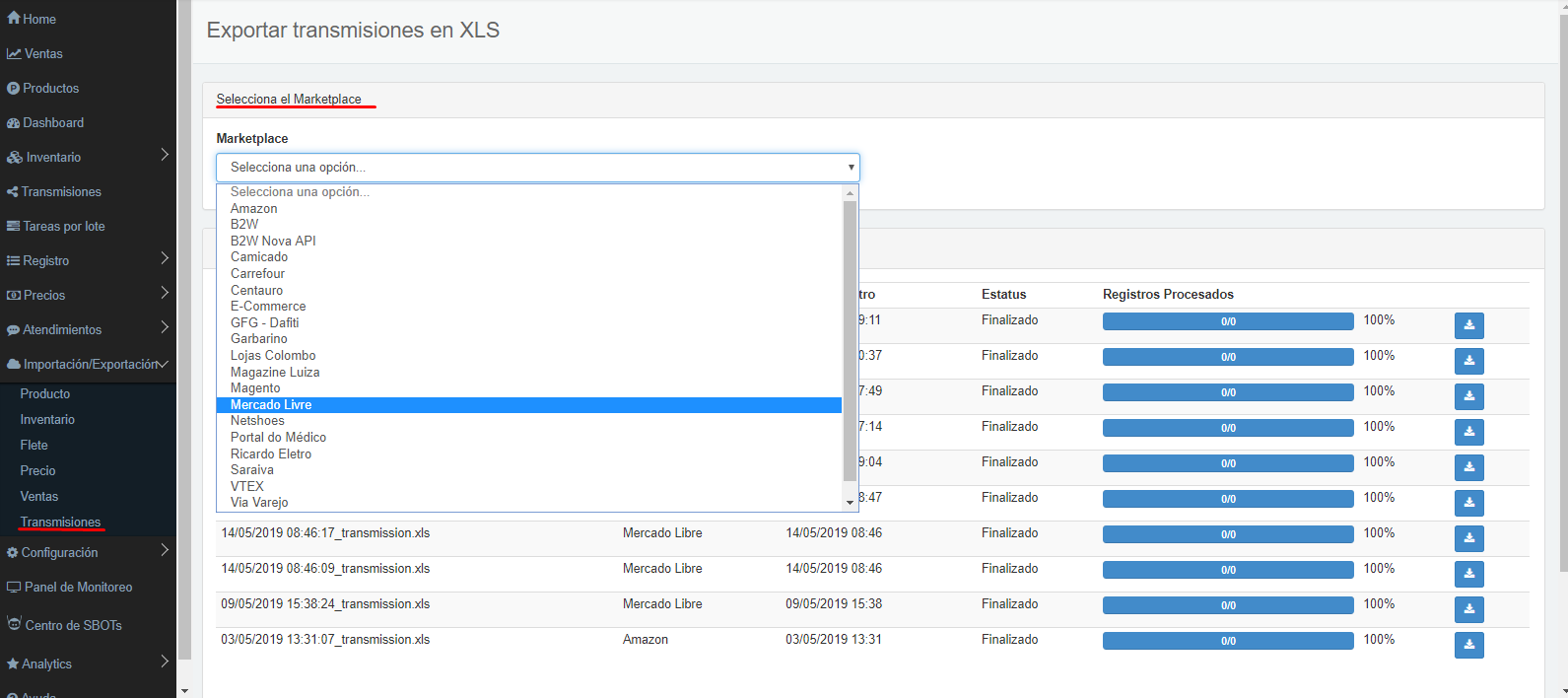Viewport: 1568px width, 698px height.
Task: Expand the Registro menu chevron
Action: (x=164, y=258)
